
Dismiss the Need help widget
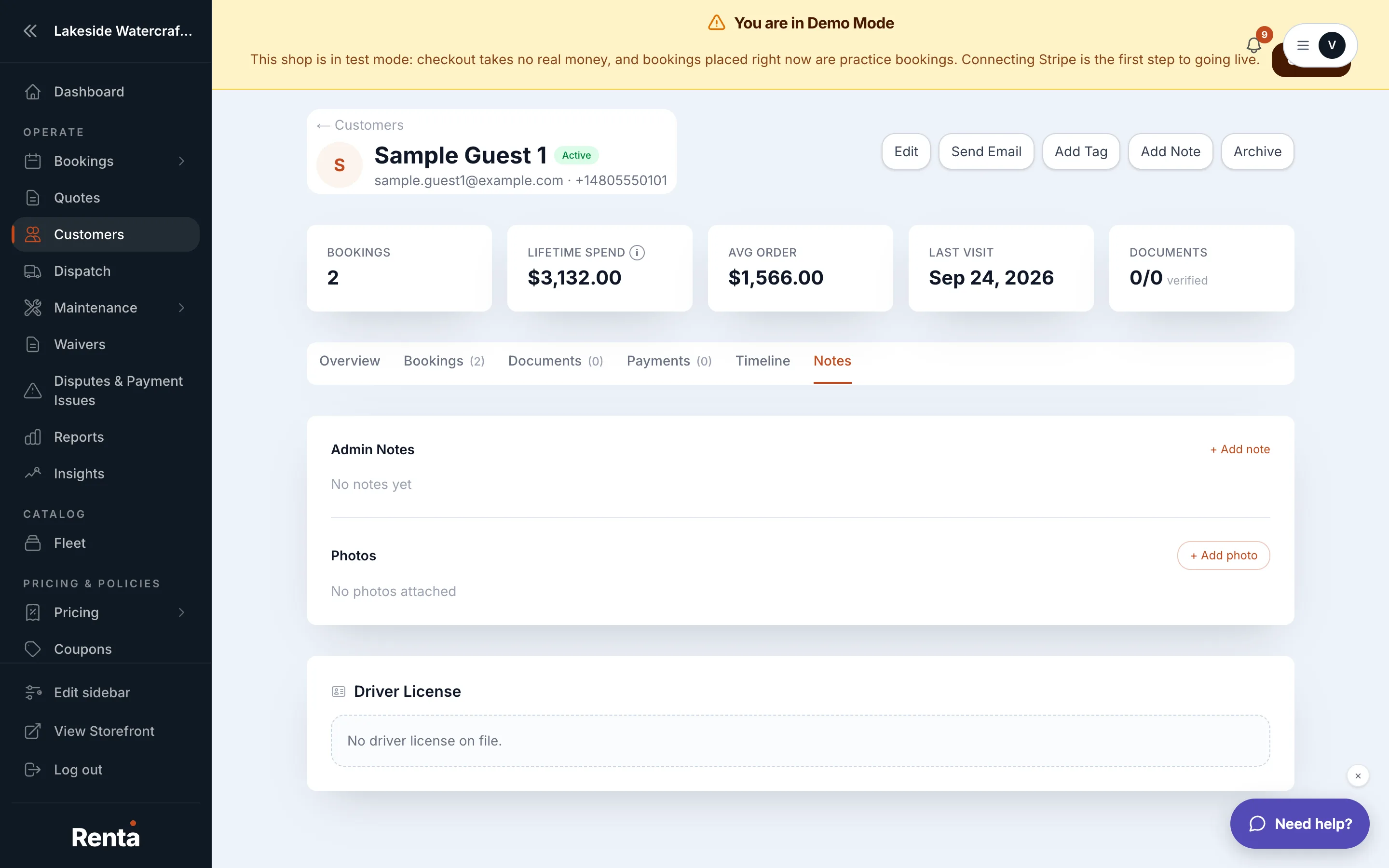1358,775
